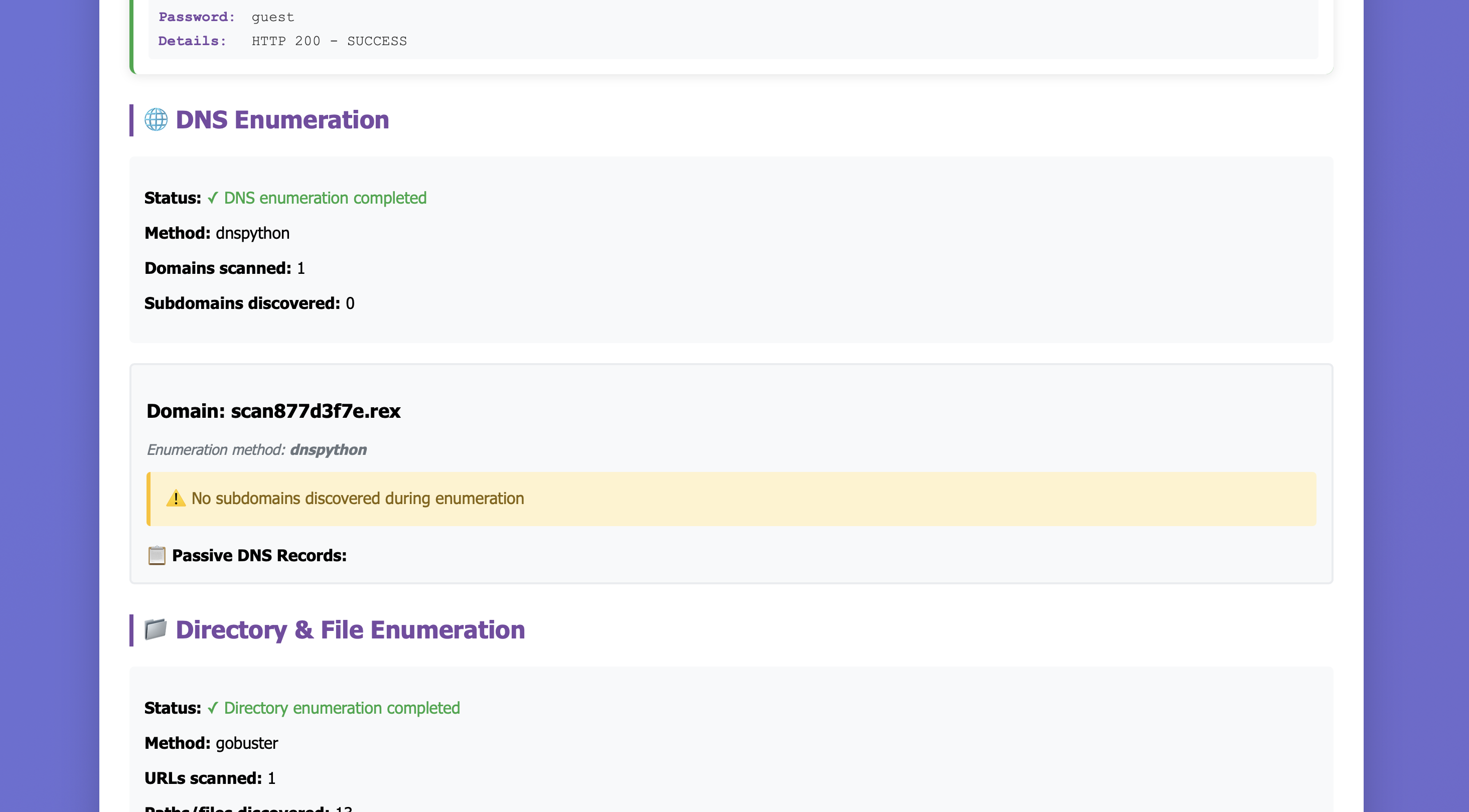Click the folder icon beside Directory & File Enumeration

pos(155,629)
